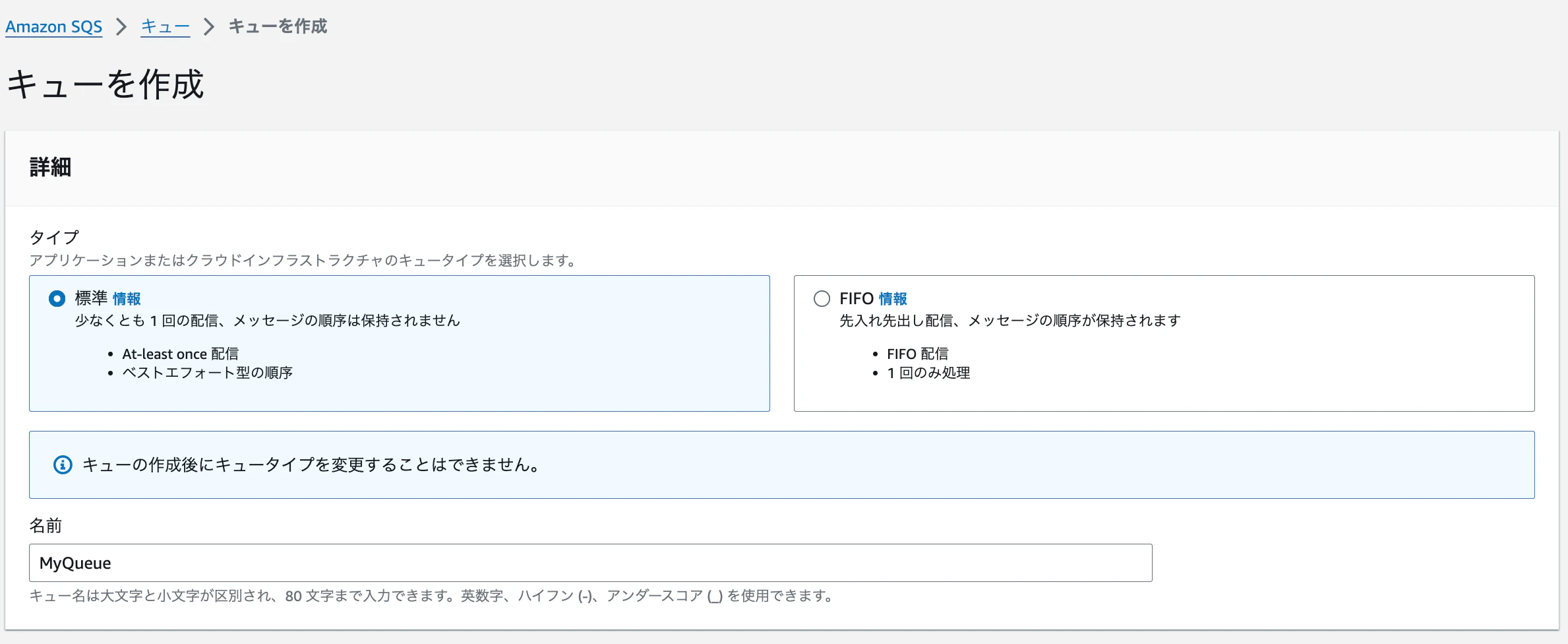Open the 情報 link next to 標準
Image resolution: width=1568 pixels, height=644 pixels.
point(127,299)
